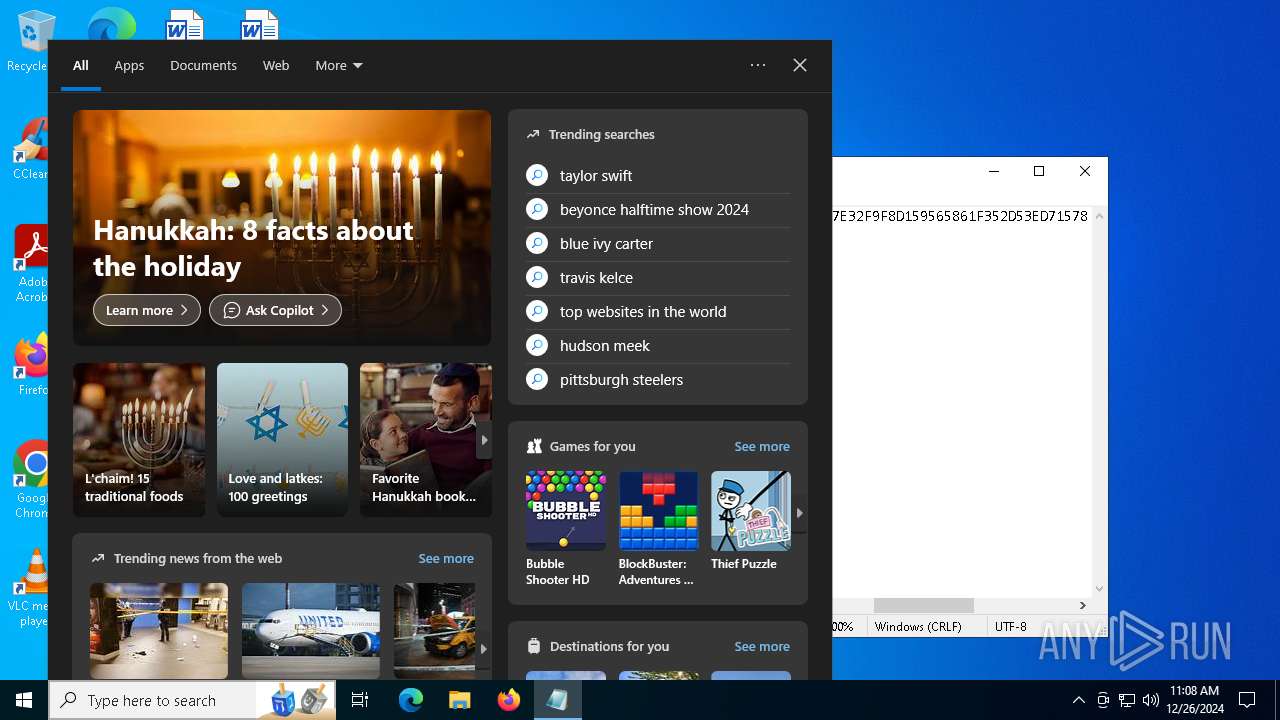Open search options ellipsis menu
The image size is (1280, 720).
(758, 65)
